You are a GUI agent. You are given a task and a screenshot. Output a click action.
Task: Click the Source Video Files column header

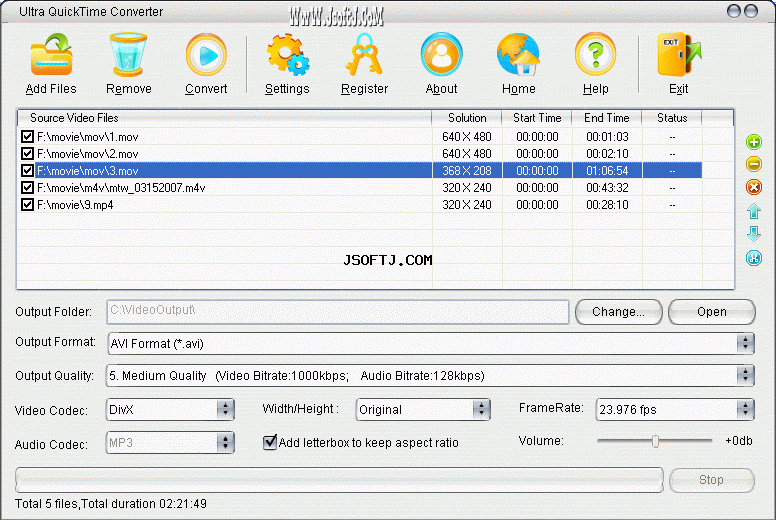click(x=225, y=118)
